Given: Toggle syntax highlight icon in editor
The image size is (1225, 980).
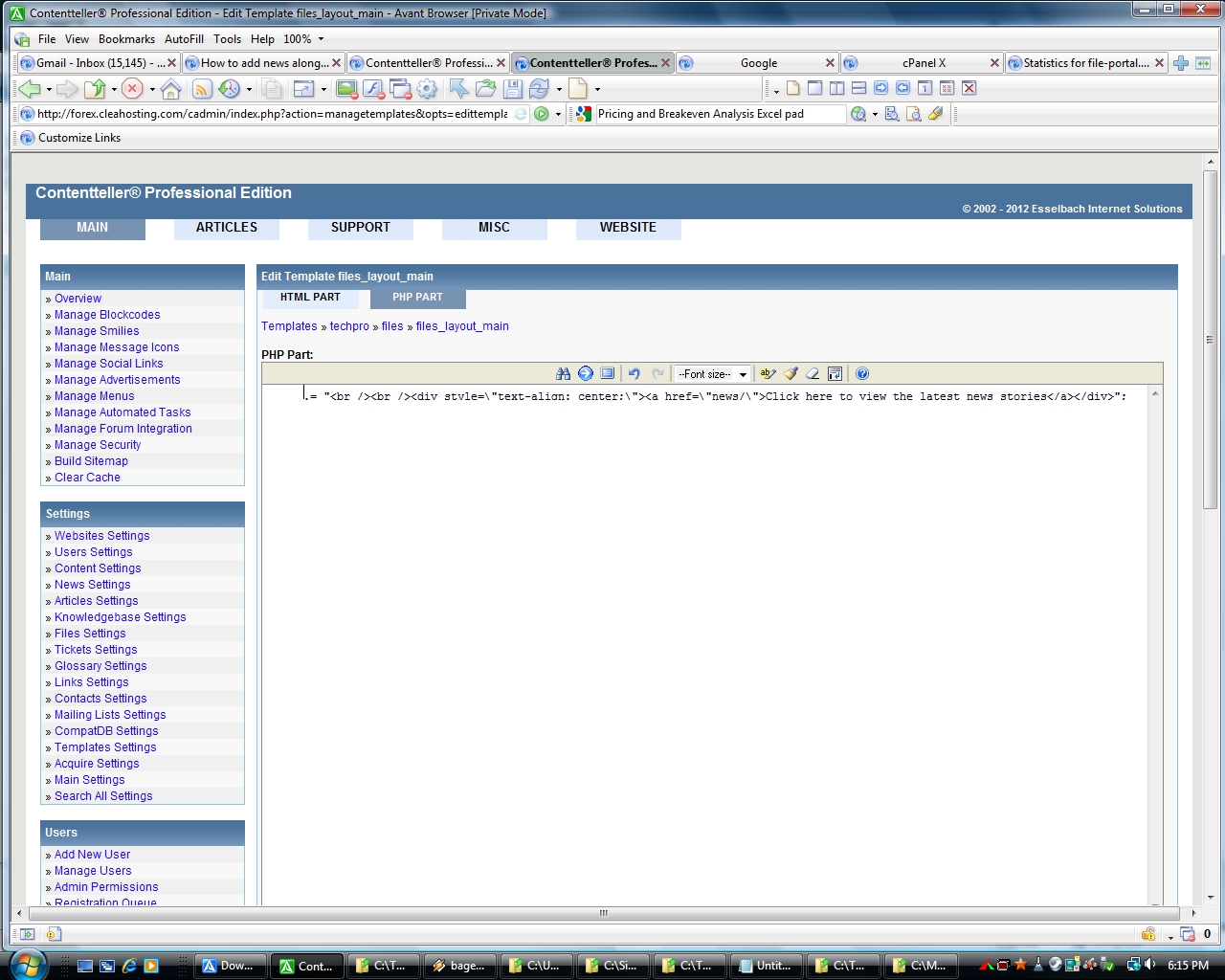Looking at the screenshot, I should click(768, 373).
